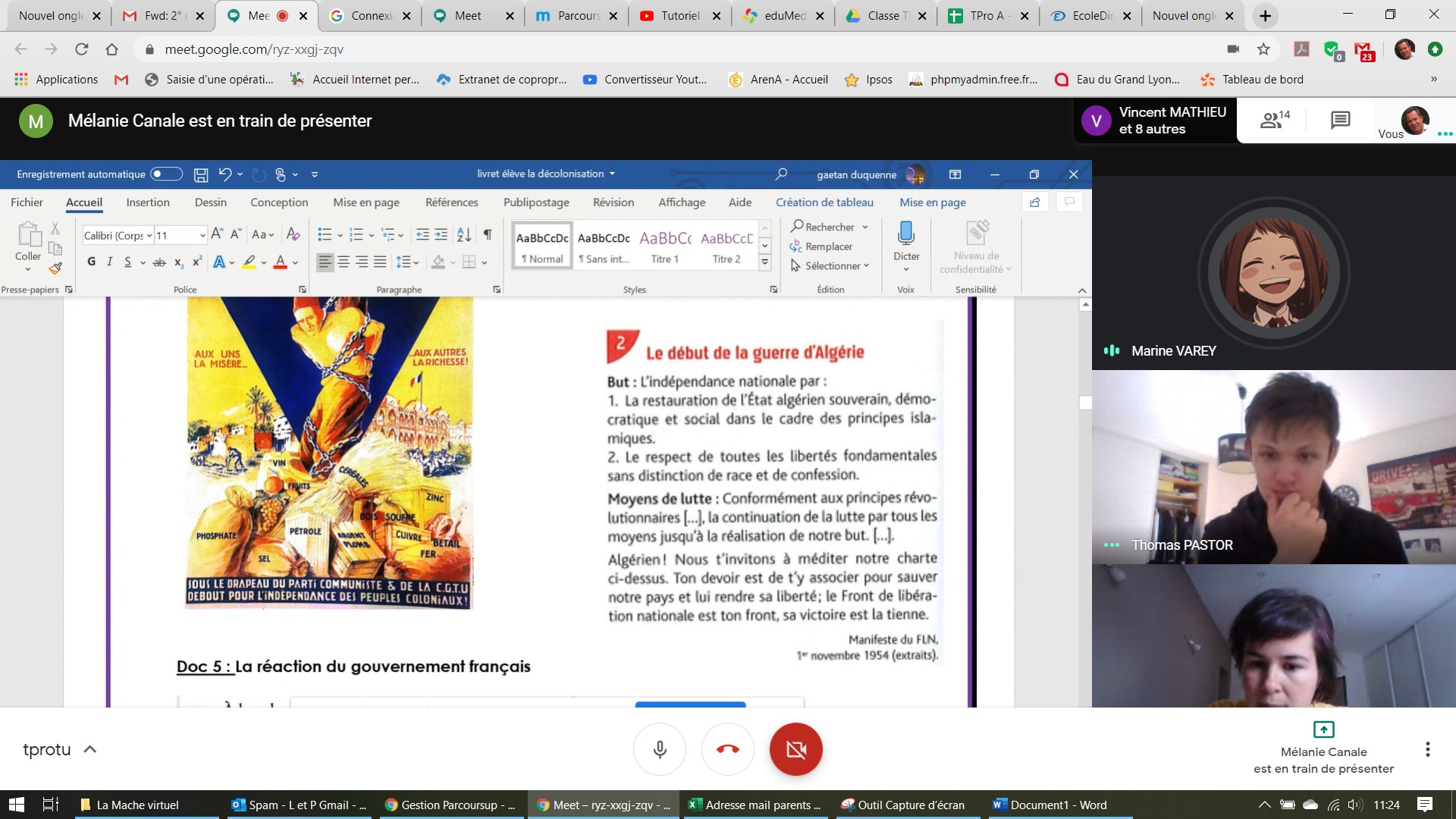Click Chrome reload page button
The image size is (1456, 819).
[x=81, y=49]
